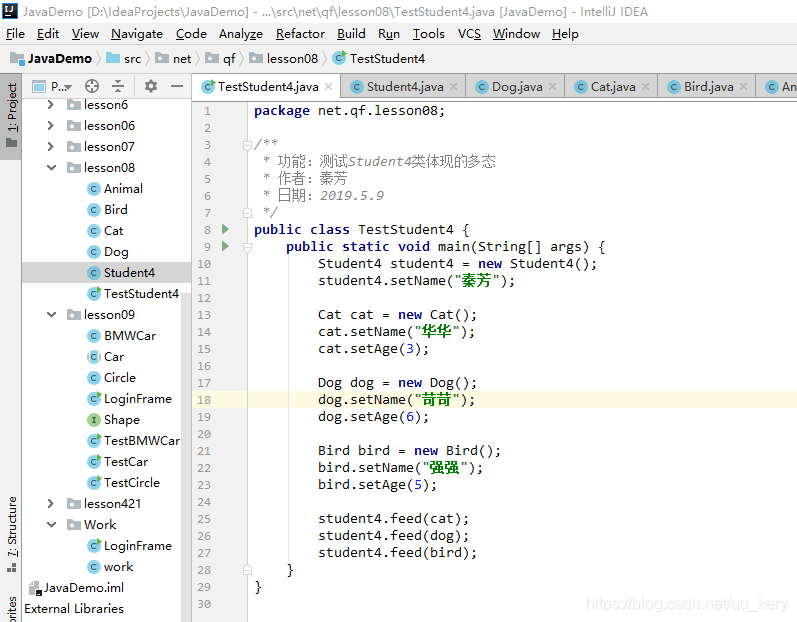This screenshot has height=622, width=797.
Task: Collapse the lesson09 folder
Action: tap(51, 315)
